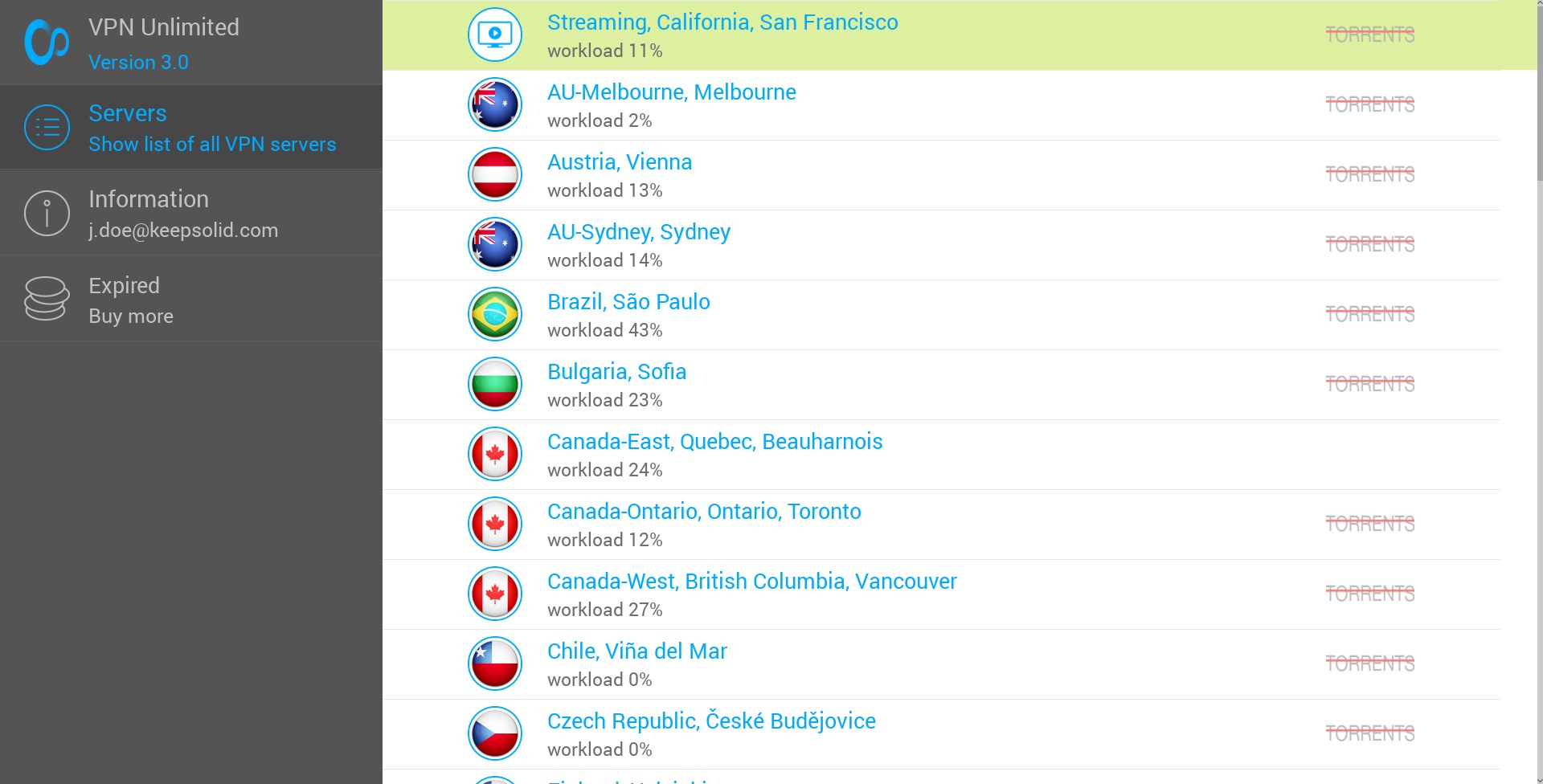Viewport: 1543px width, 784px height.
Task: Click the Canada-Ontario, Toronto server name
Action: tap(703, 512)
